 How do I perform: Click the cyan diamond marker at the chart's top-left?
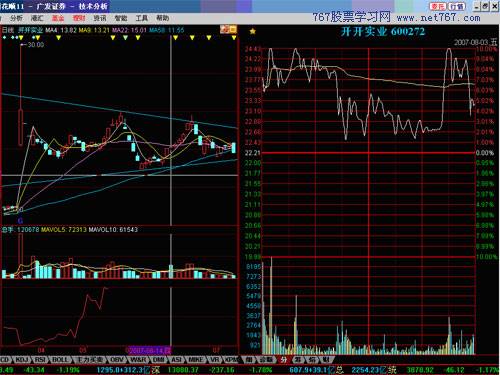click(x=4, y=38)
